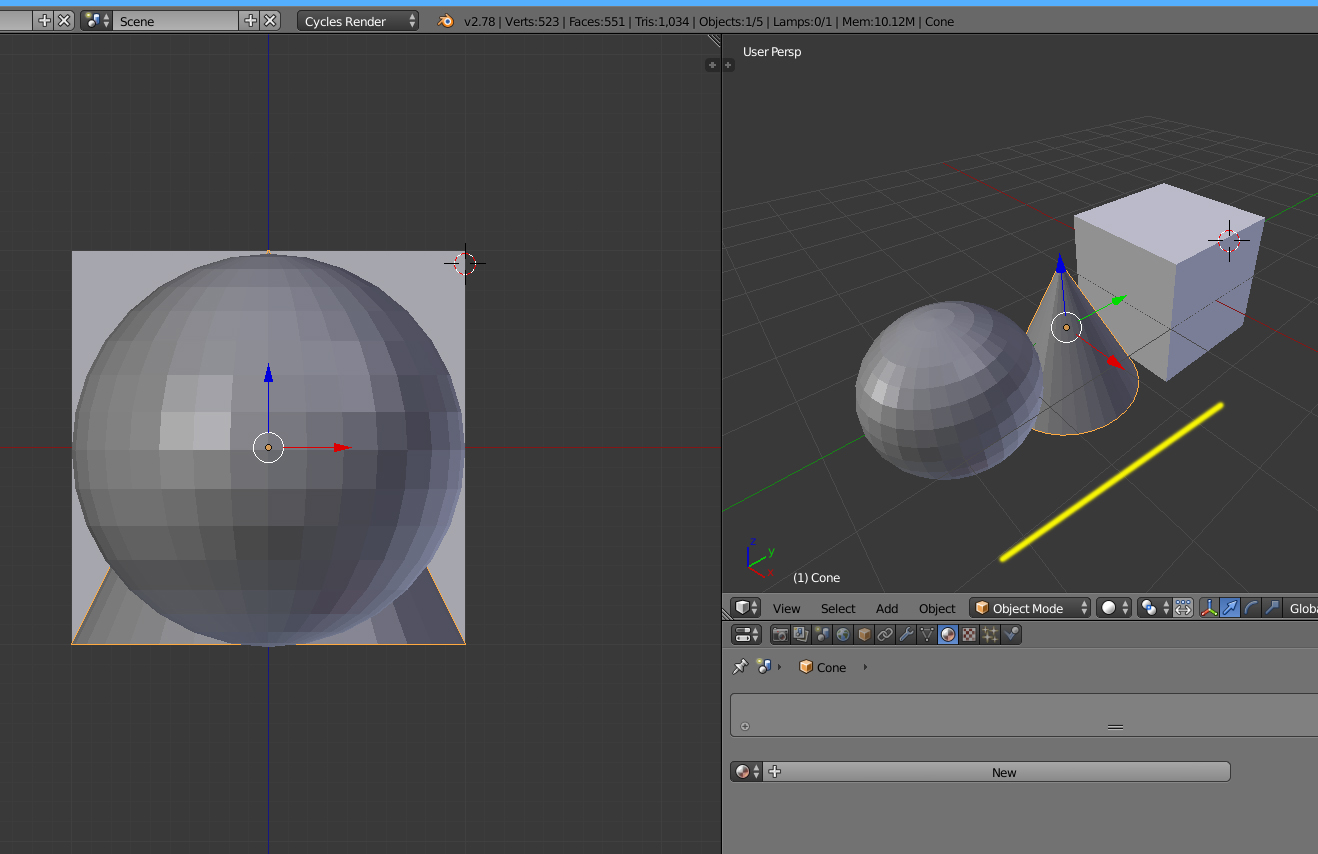Open the Cycles Render engine dropdown
Screen dimensions: 1318x854
358,21
